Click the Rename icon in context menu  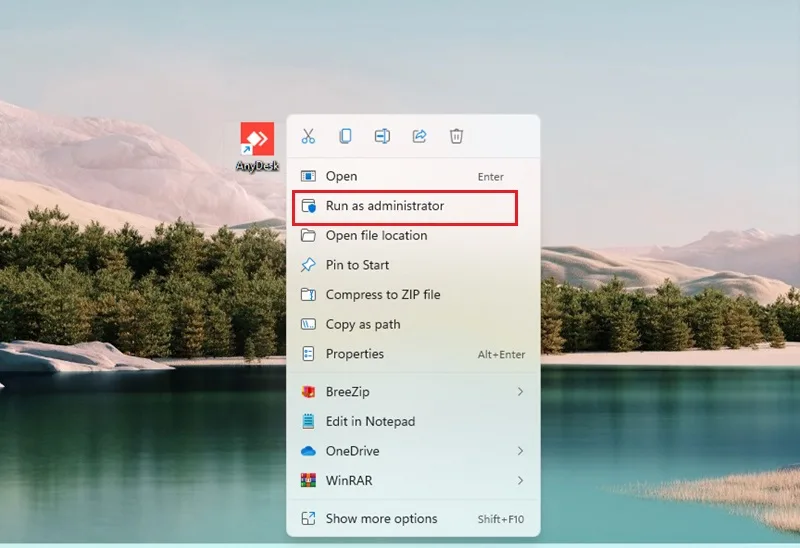pyautogui.click(x=382, y=136)
